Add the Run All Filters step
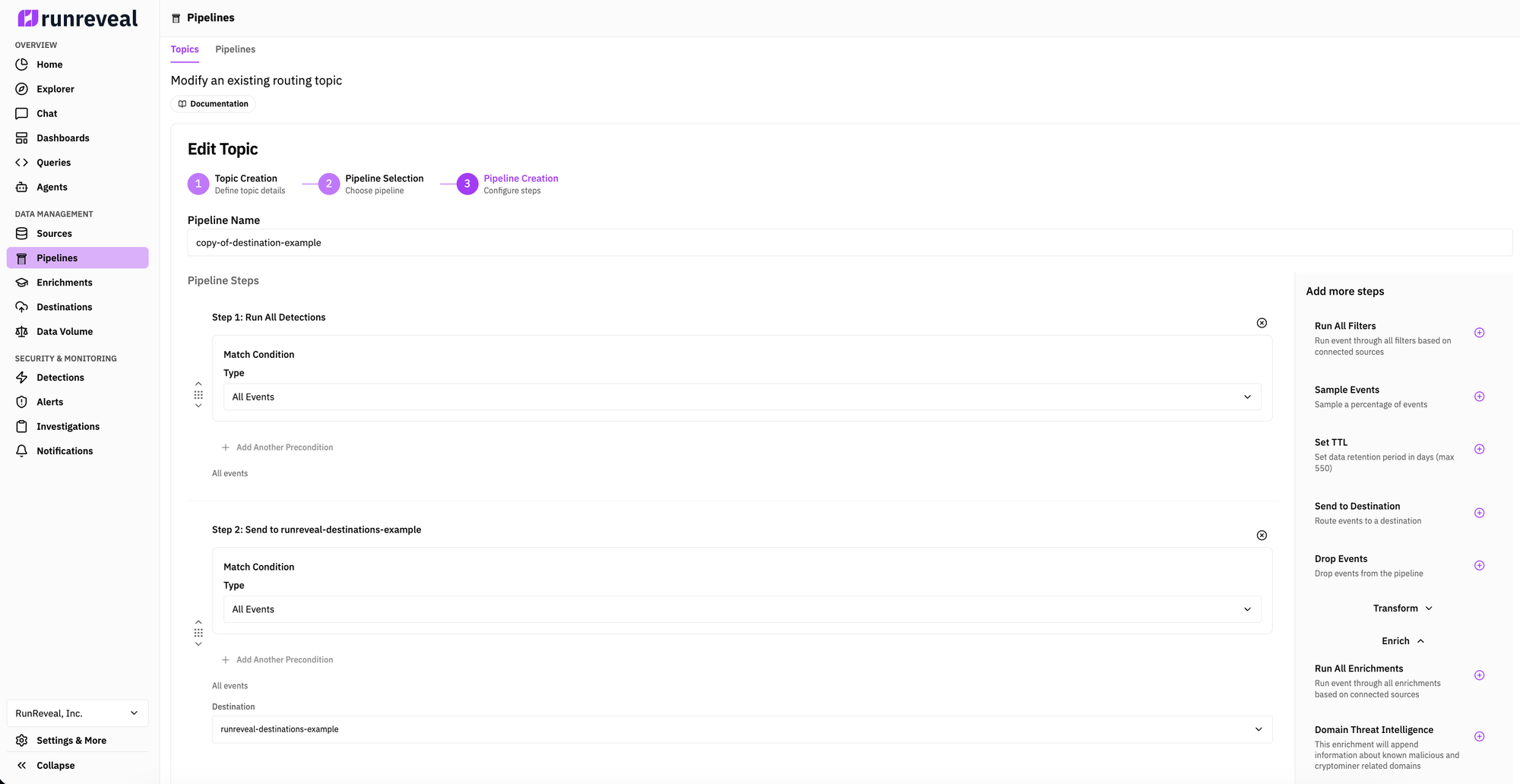 (x=1479, y=333)
